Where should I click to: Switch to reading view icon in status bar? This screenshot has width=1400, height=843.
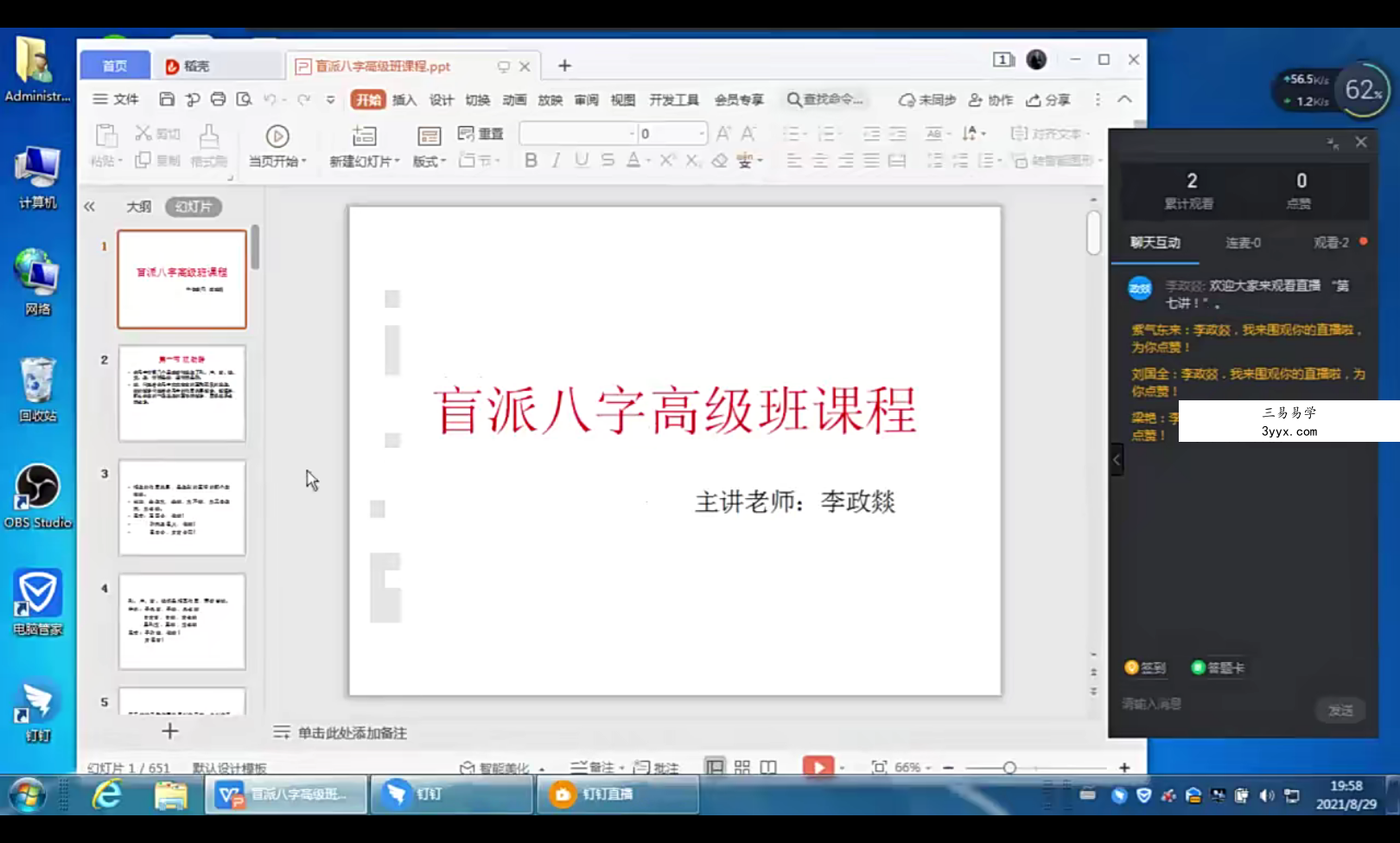[x=768, y=767]
